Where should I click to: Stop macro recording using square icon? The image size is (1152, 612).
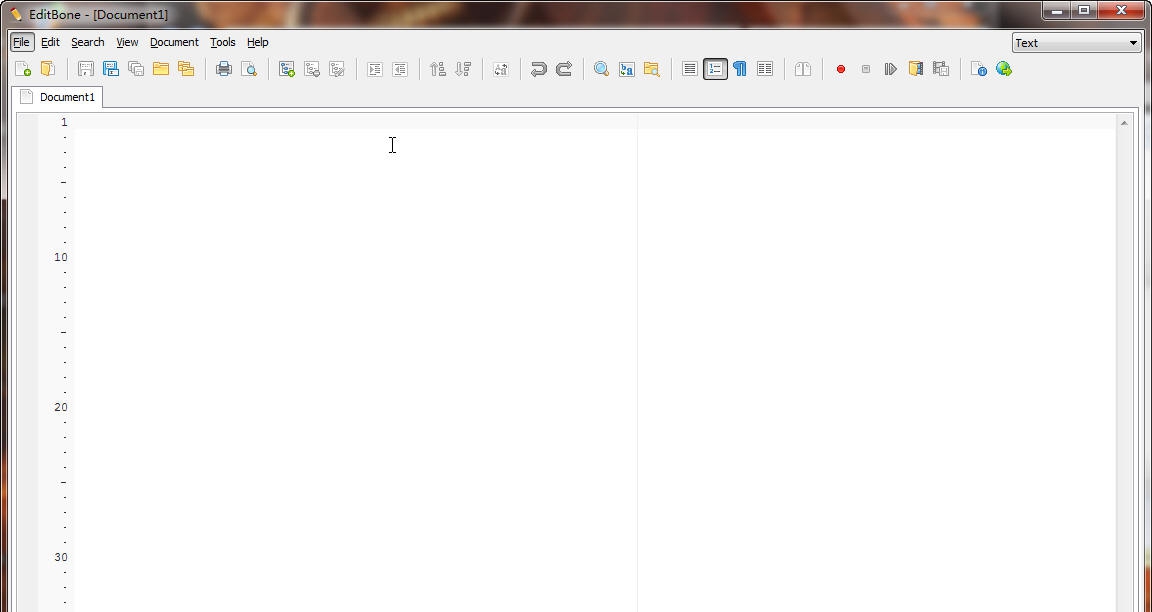pos(866,69)
